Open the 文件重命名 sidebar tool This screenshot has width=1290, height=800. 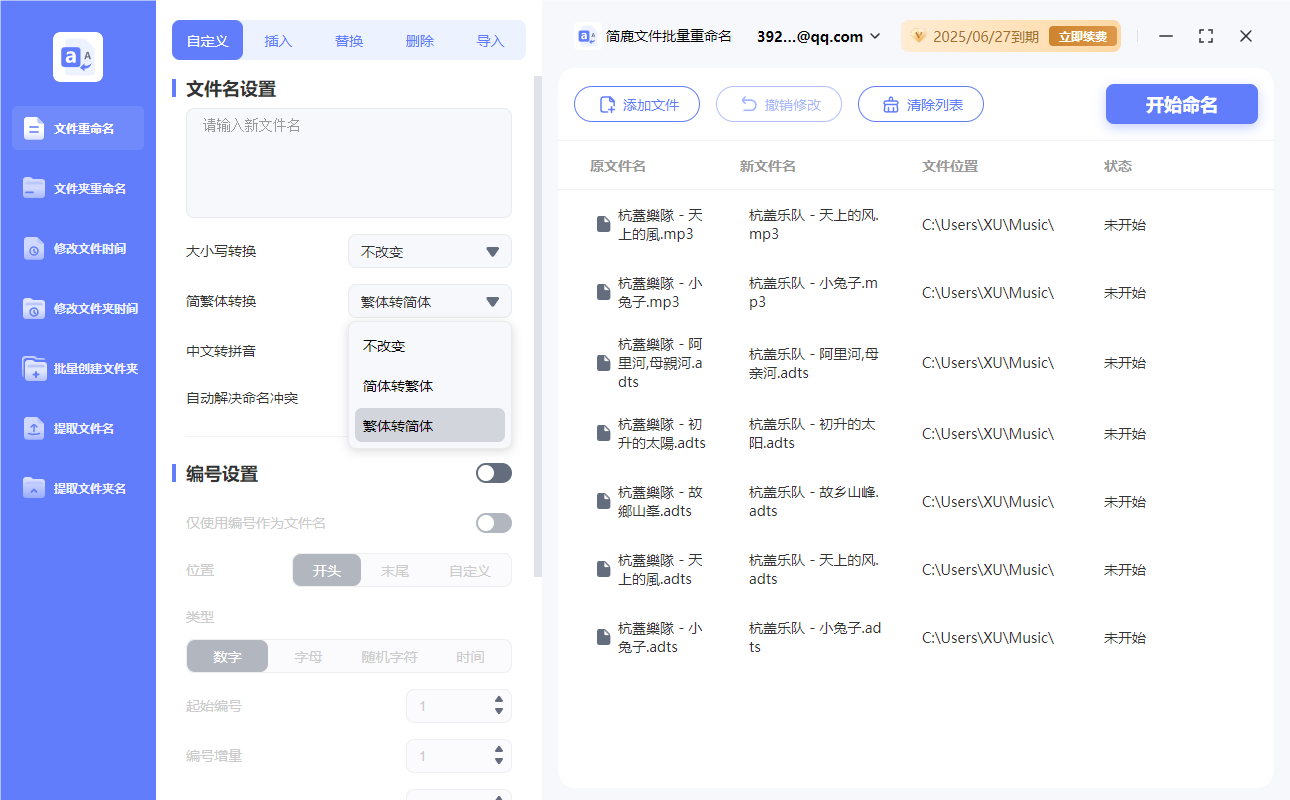click(x=76, y=128)
